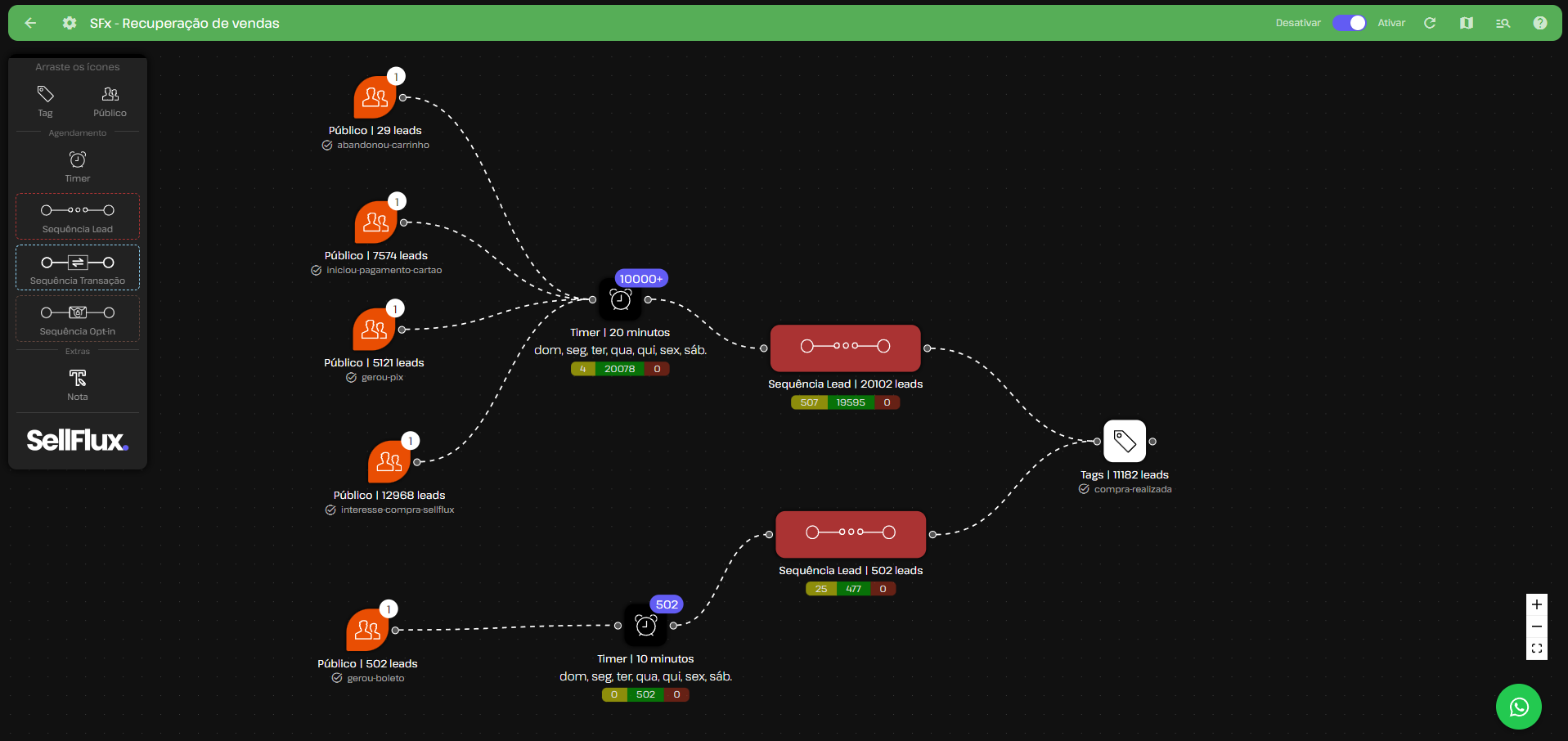The height and width of the screenshot is (741, 1568).
Task: Click the fit-to-screen canvas button
Action: (1537, 649)
